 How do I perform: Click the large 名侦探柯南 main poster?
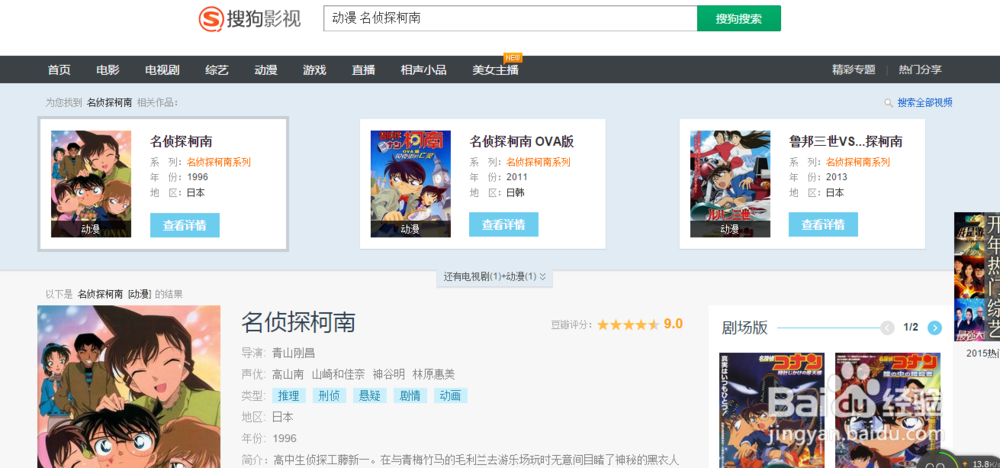(129, 386)
